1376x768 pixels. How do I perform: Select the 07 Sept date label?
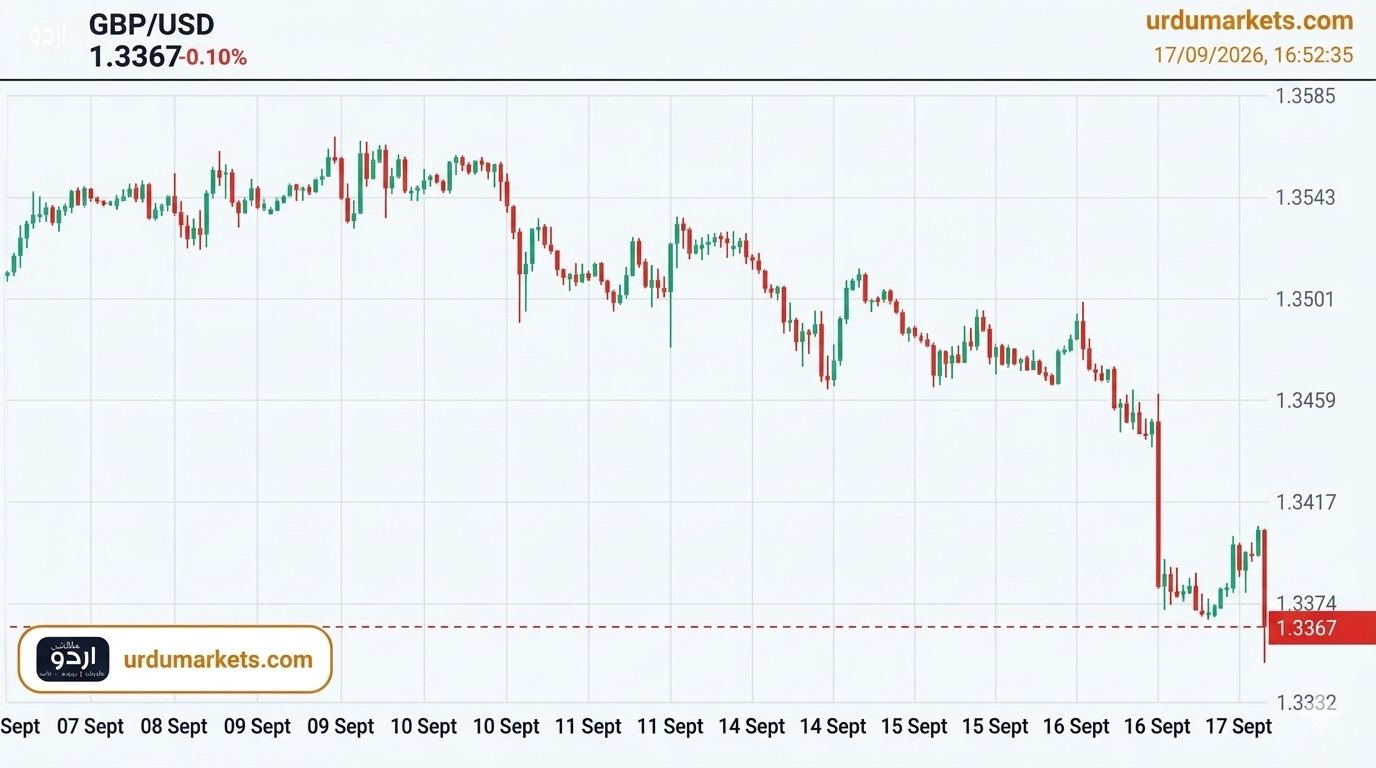tap(91, 727)
